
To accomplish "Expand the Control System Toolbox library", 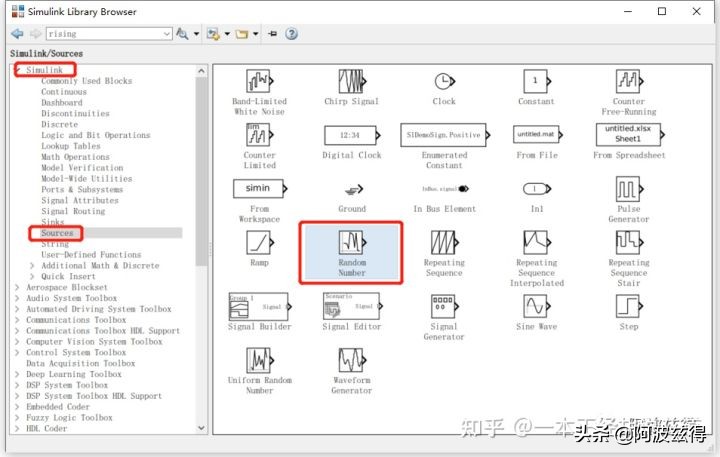I will click(17, 353).
